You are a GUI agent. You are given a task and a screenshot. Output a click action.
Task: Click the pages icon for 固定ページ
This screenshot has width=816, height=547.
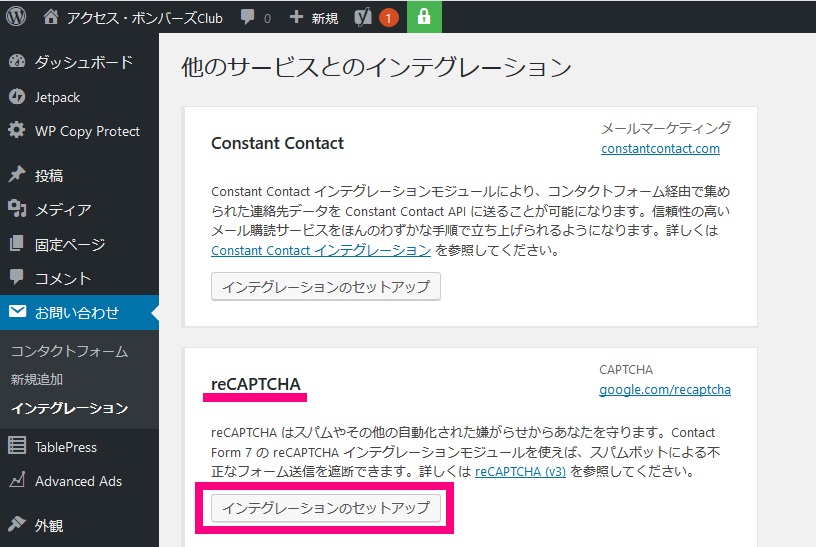click(17, 243)
